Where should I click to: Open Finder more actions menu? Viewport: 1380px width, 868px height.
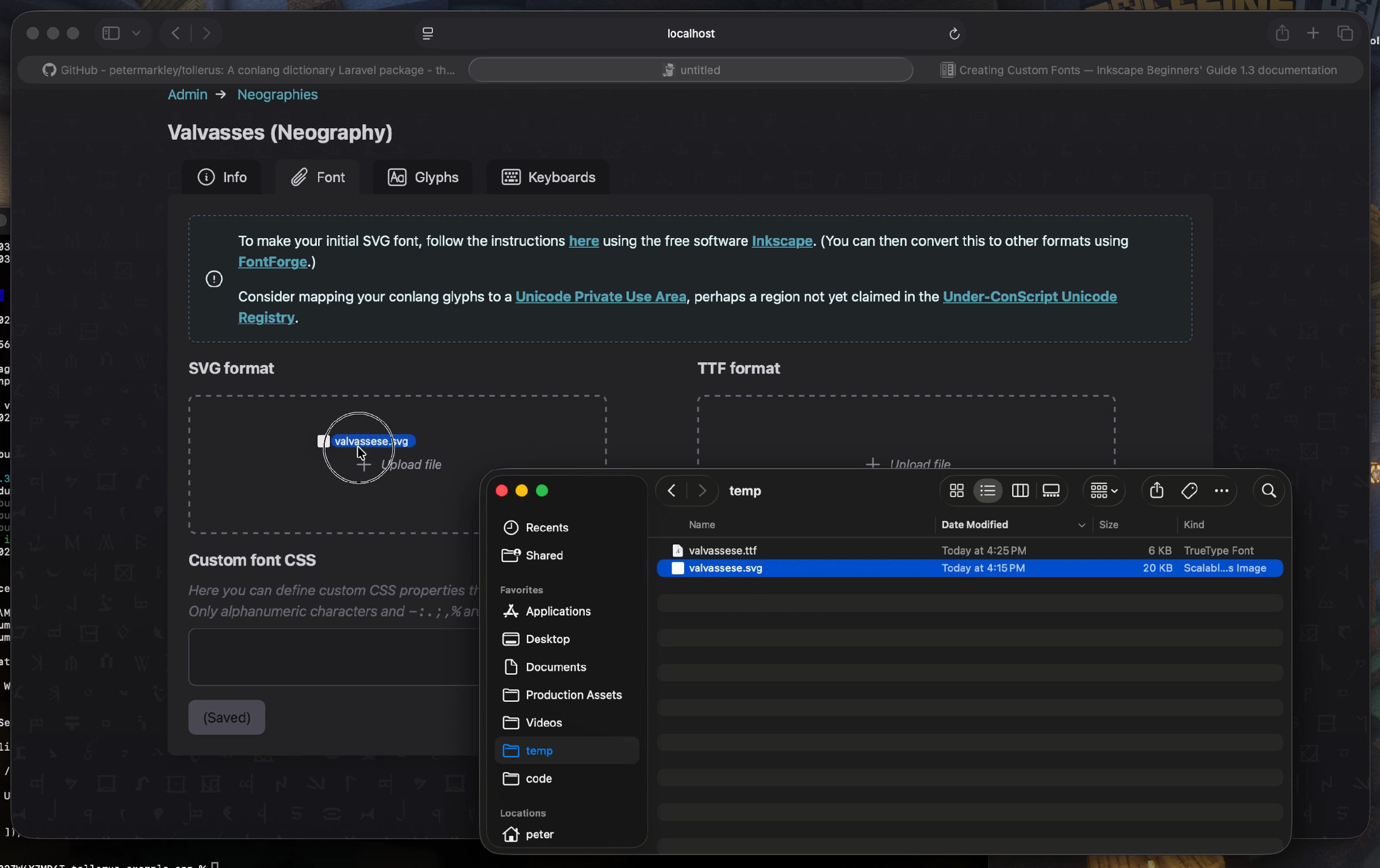pyautogui.click(x=1221, y=490)
